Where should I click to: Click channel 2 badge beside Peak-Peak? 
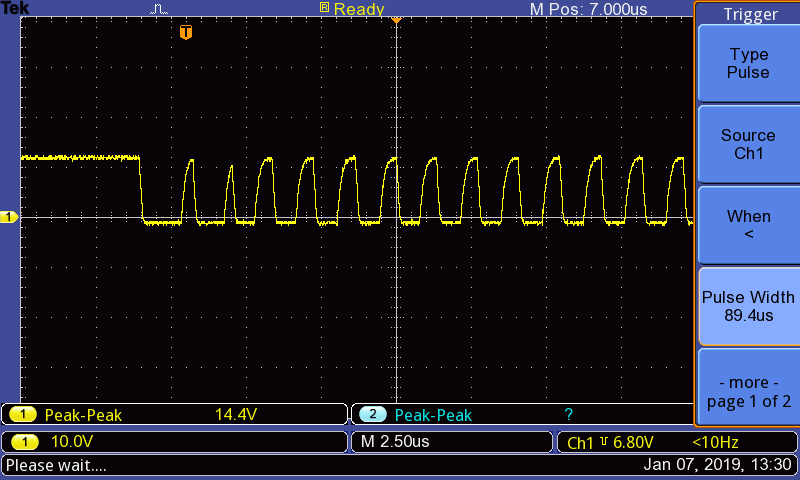point(372,414)
